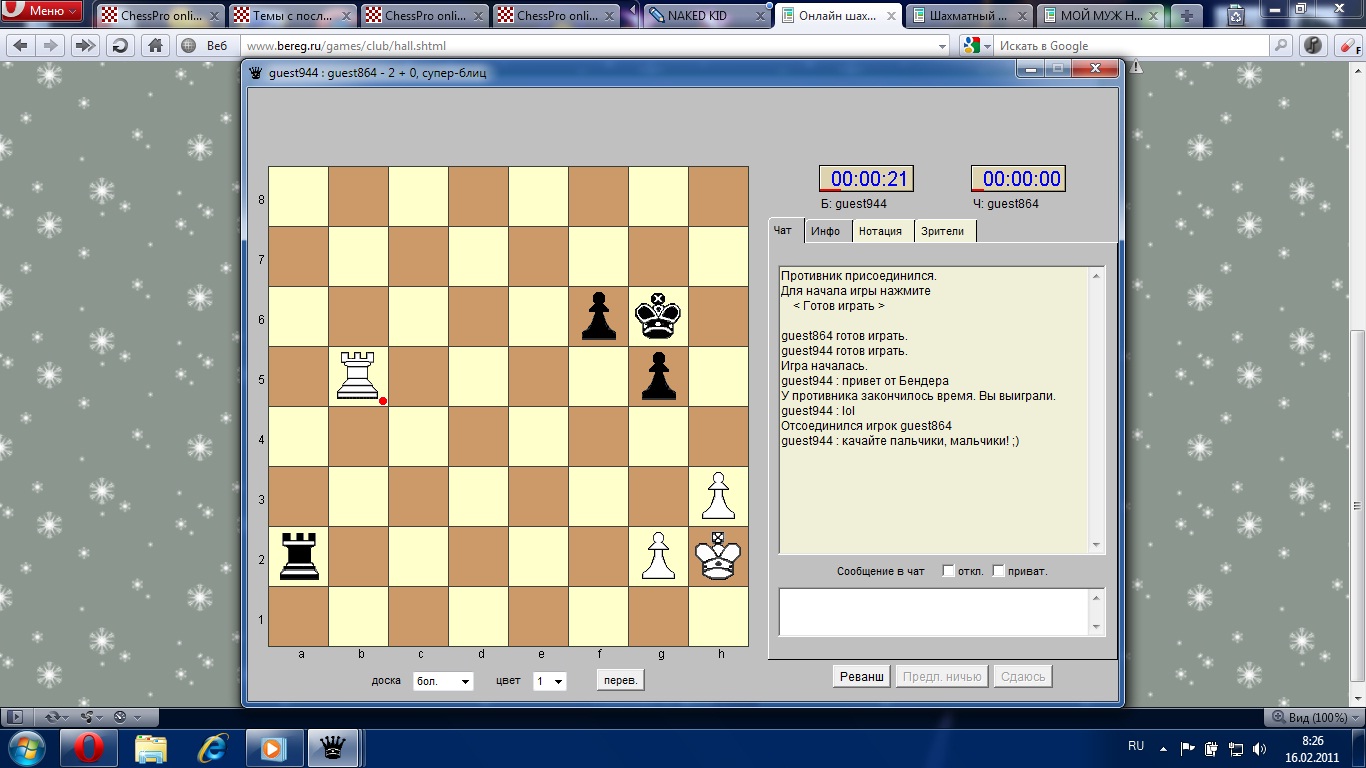
Task: Toggle the 'откл.' checkbox
Action: tap(949, 571)
